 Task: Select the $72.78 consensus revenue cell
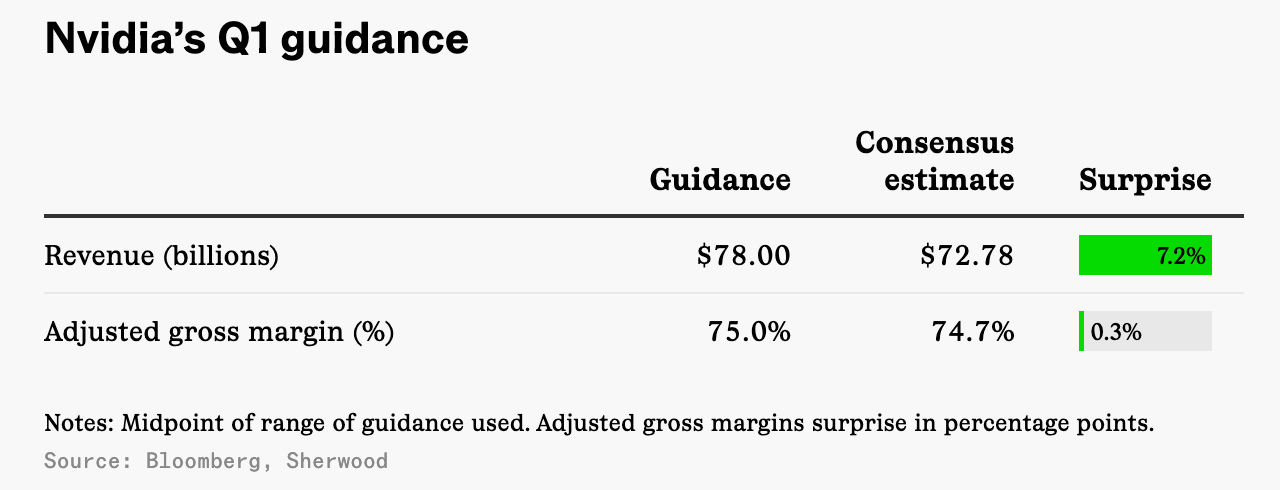click(967, 256)
